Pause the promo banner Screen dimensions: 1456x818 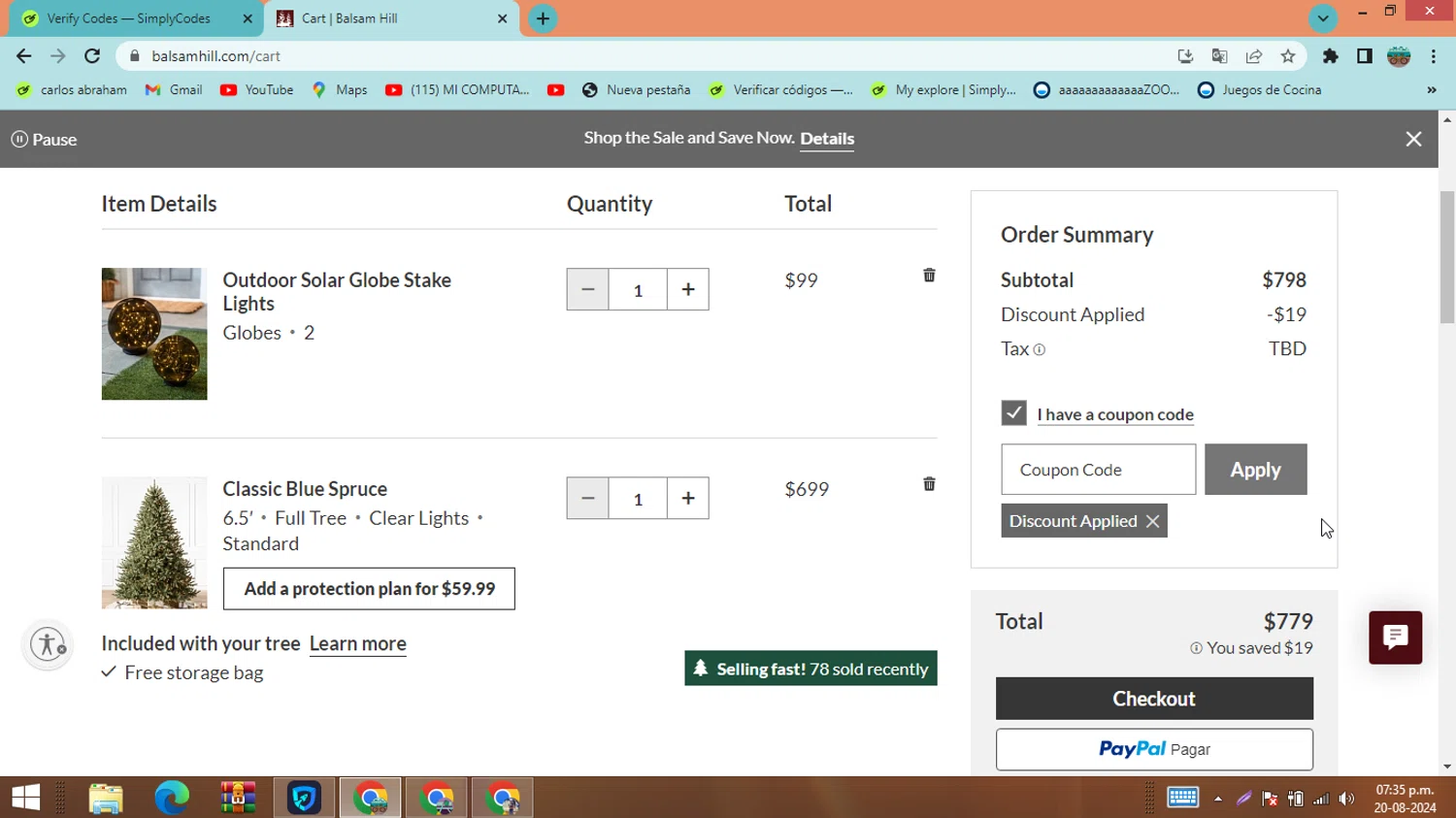coord(44,140)
